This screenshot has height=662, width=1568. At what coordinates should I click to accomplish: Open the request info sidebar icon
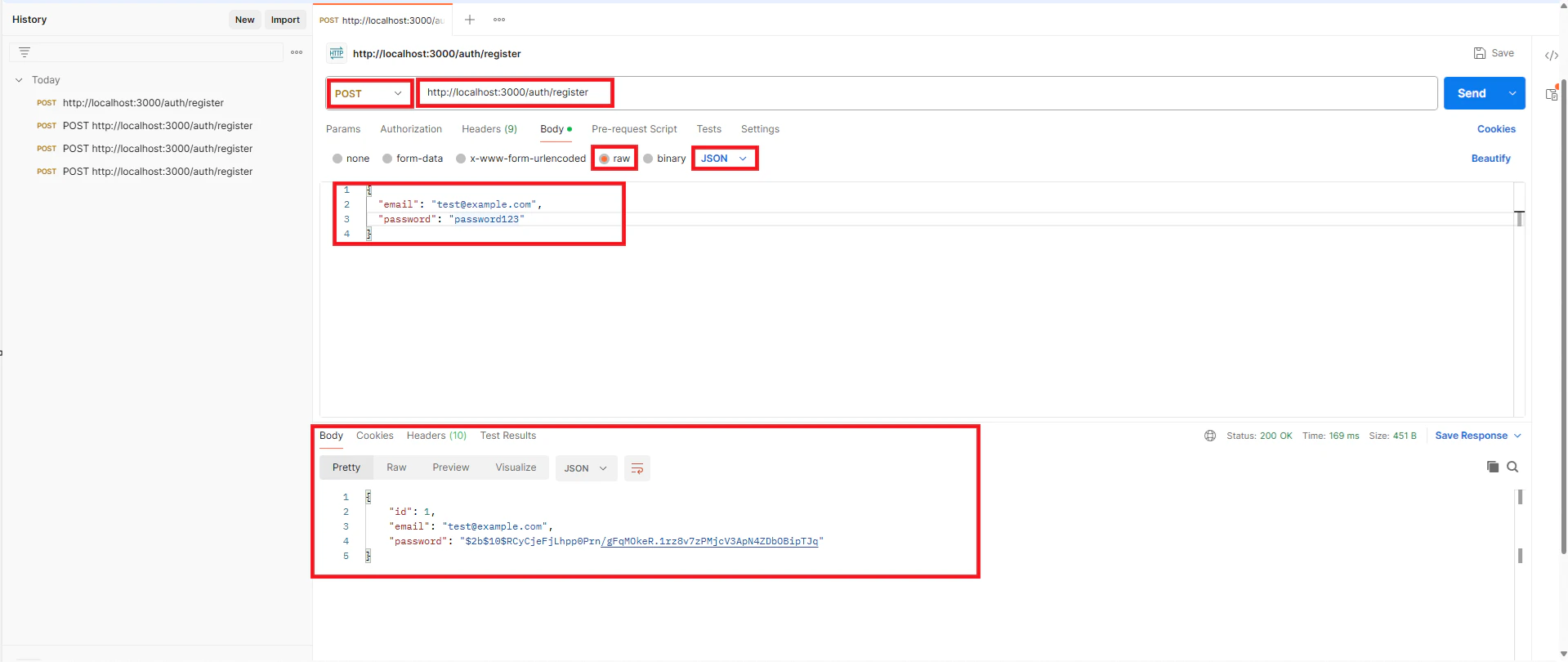[x=1551, y=94]
